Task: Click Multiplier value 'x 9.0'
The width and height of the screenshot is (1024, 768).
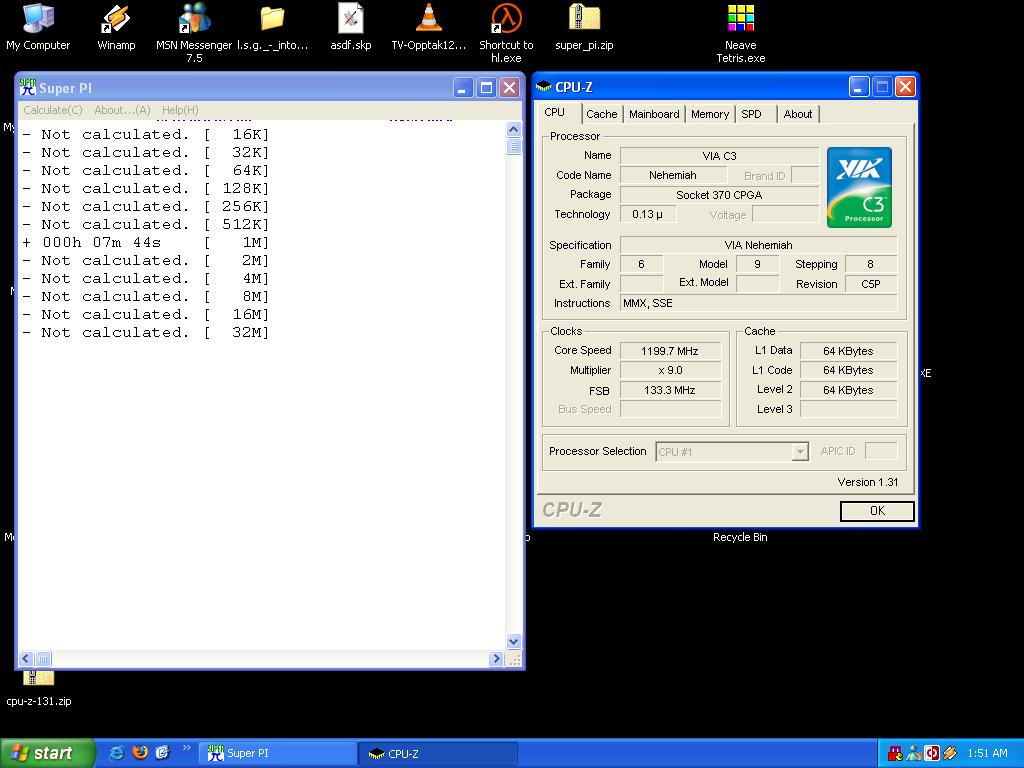Action: click(670, 370)
